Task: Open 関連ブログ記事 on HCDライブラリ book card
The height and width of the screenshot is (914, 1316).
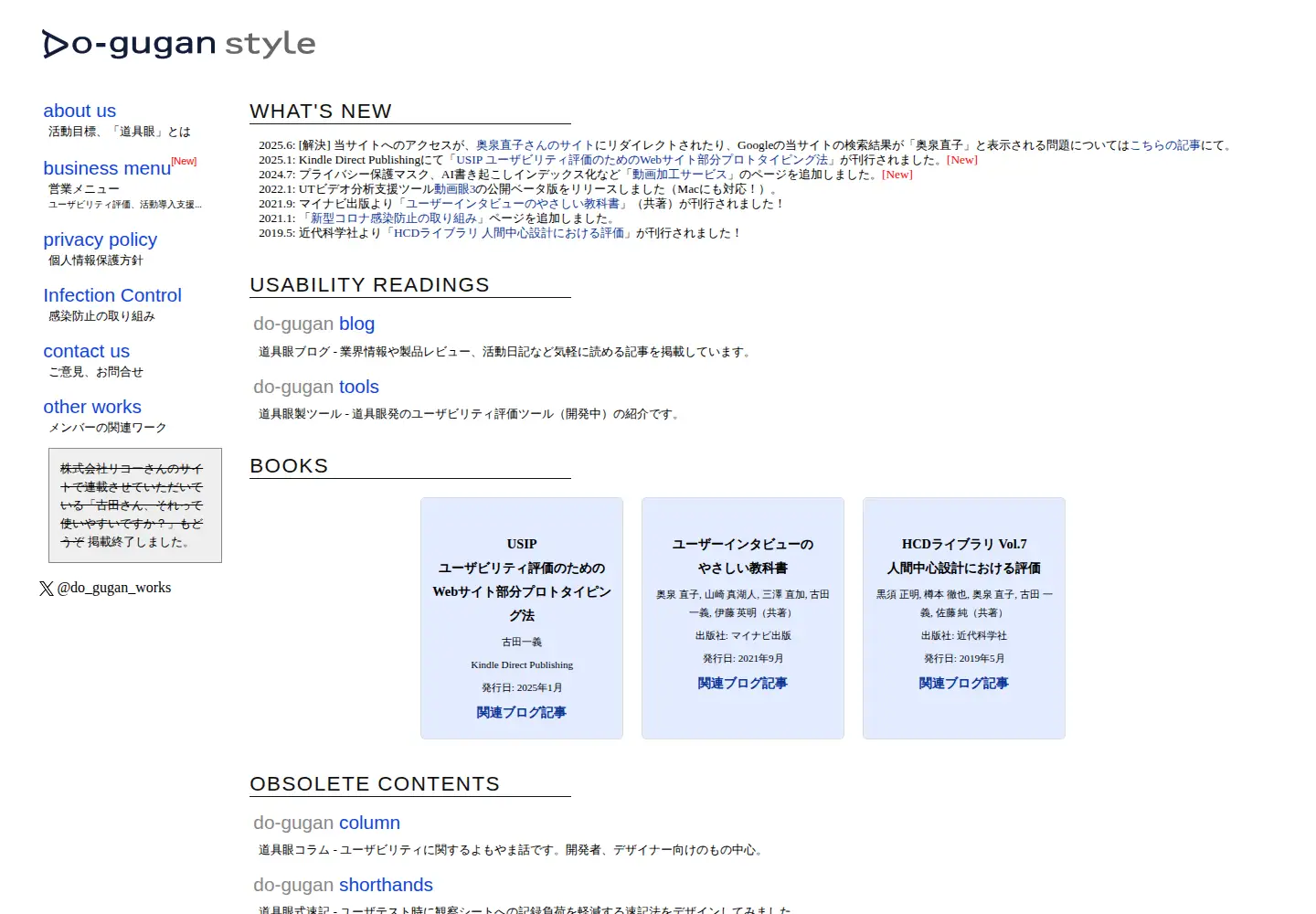Action: pos(964,683)
